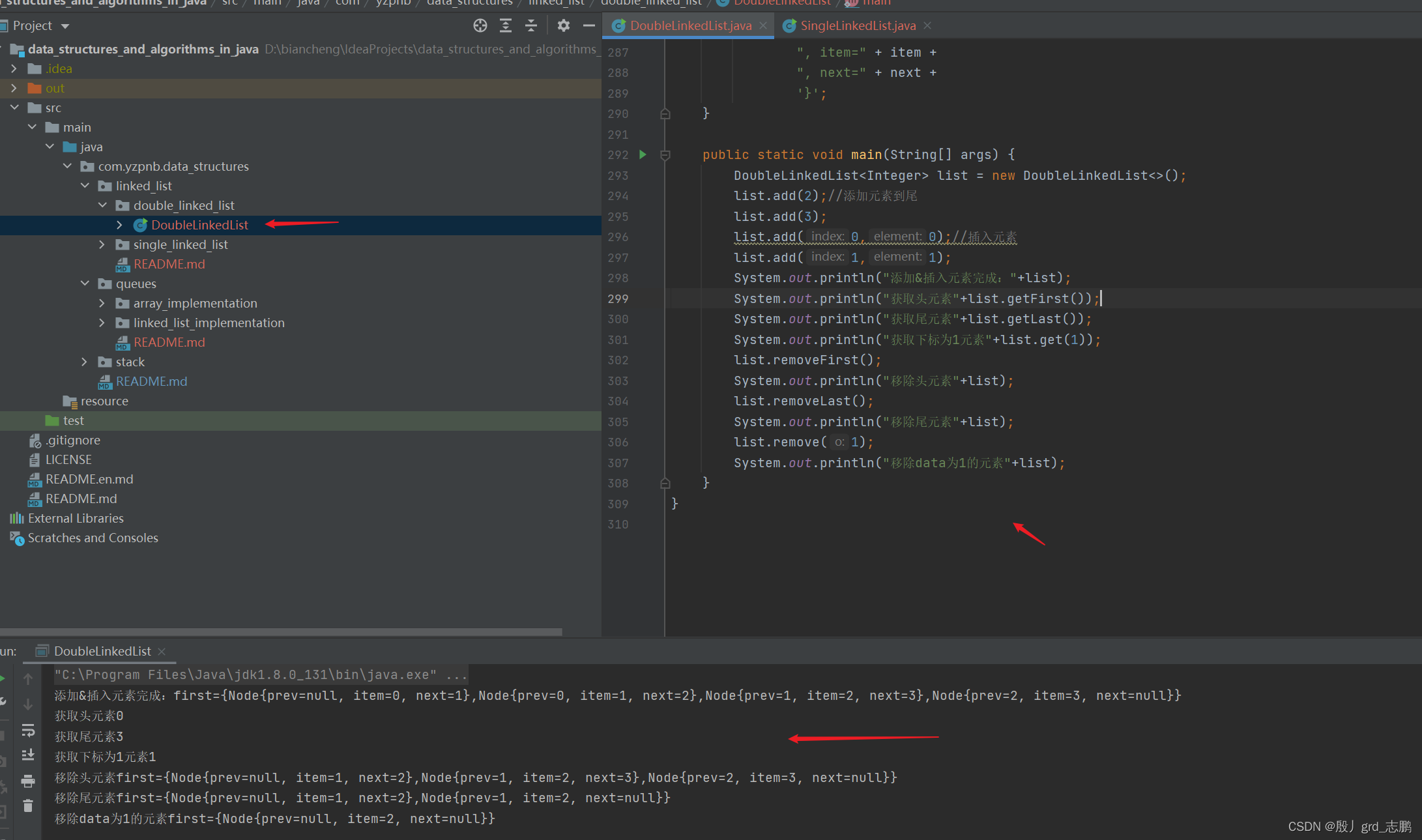Toggle soft-wrap in Run console
This screenshot has width=1422, height=840.
click(x=28, y=731)
